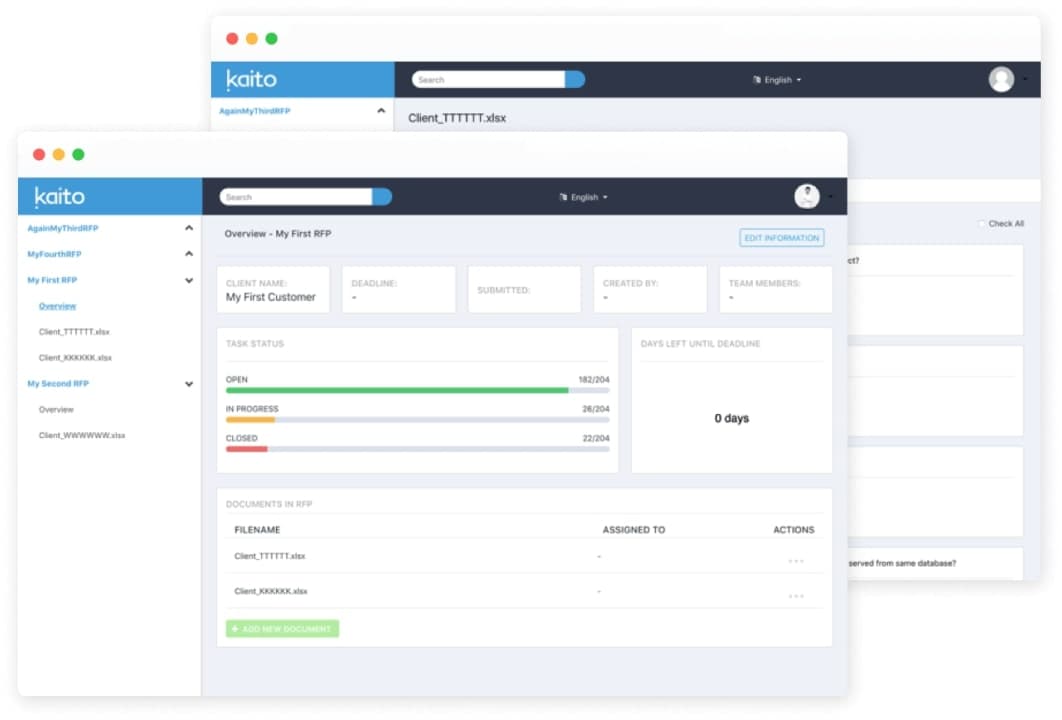Click the orange In Progress task bar

pyautogui.click(x=251, y=420)
